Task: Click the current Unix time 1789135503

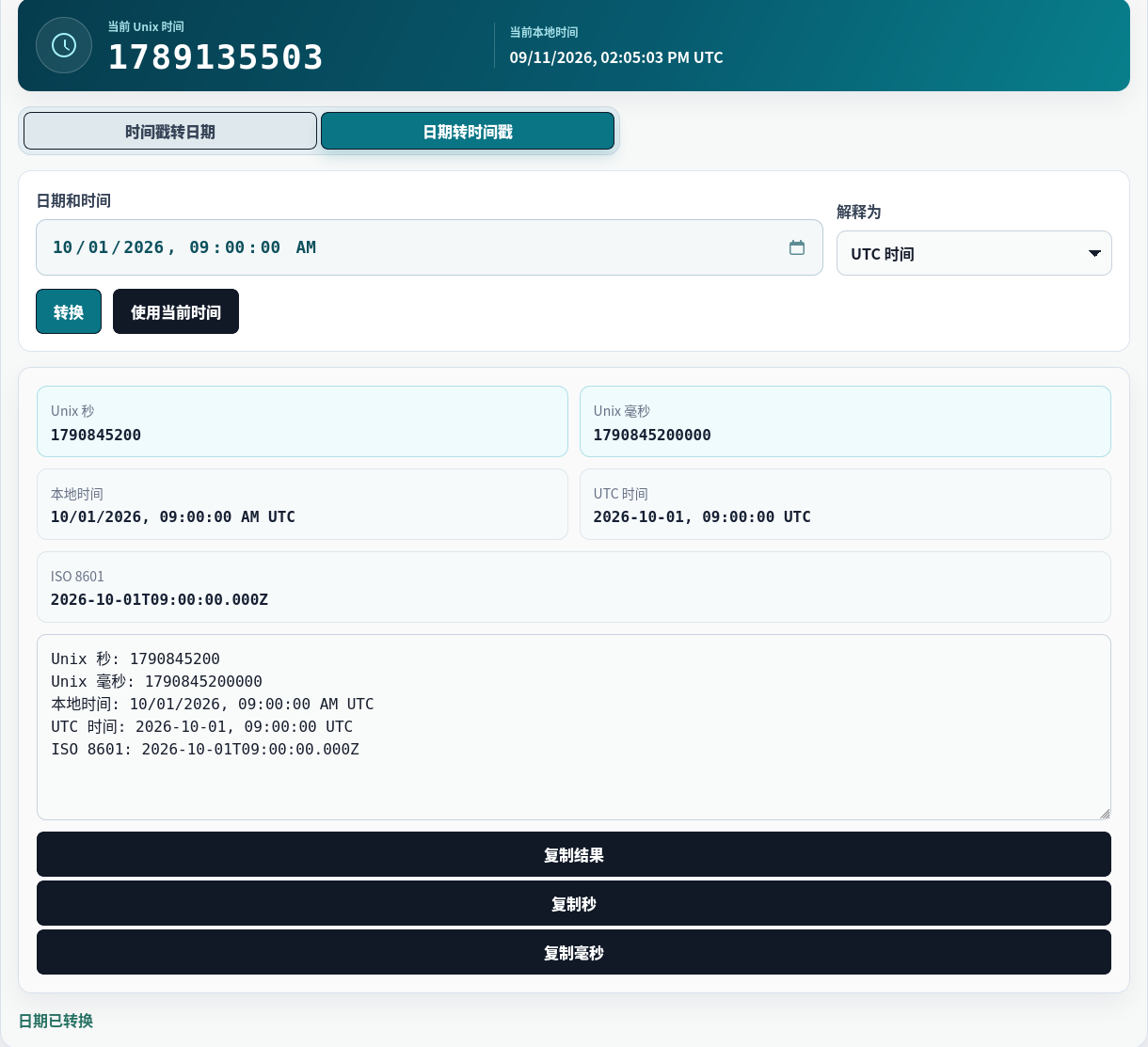Action: pos(215,57)
